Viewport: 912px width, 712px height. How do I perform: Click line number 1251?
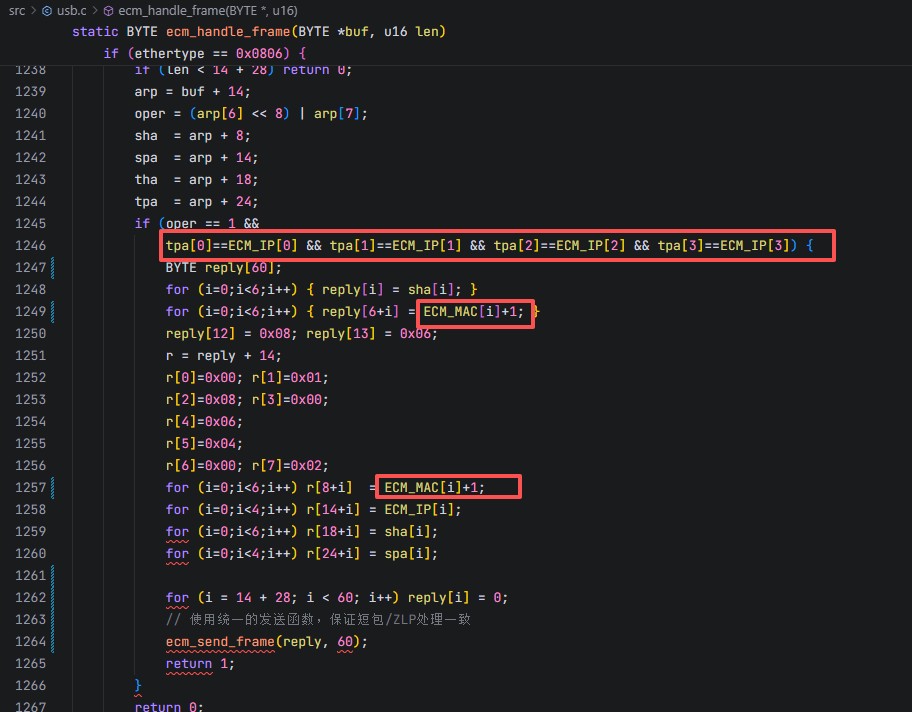(30, 355)
